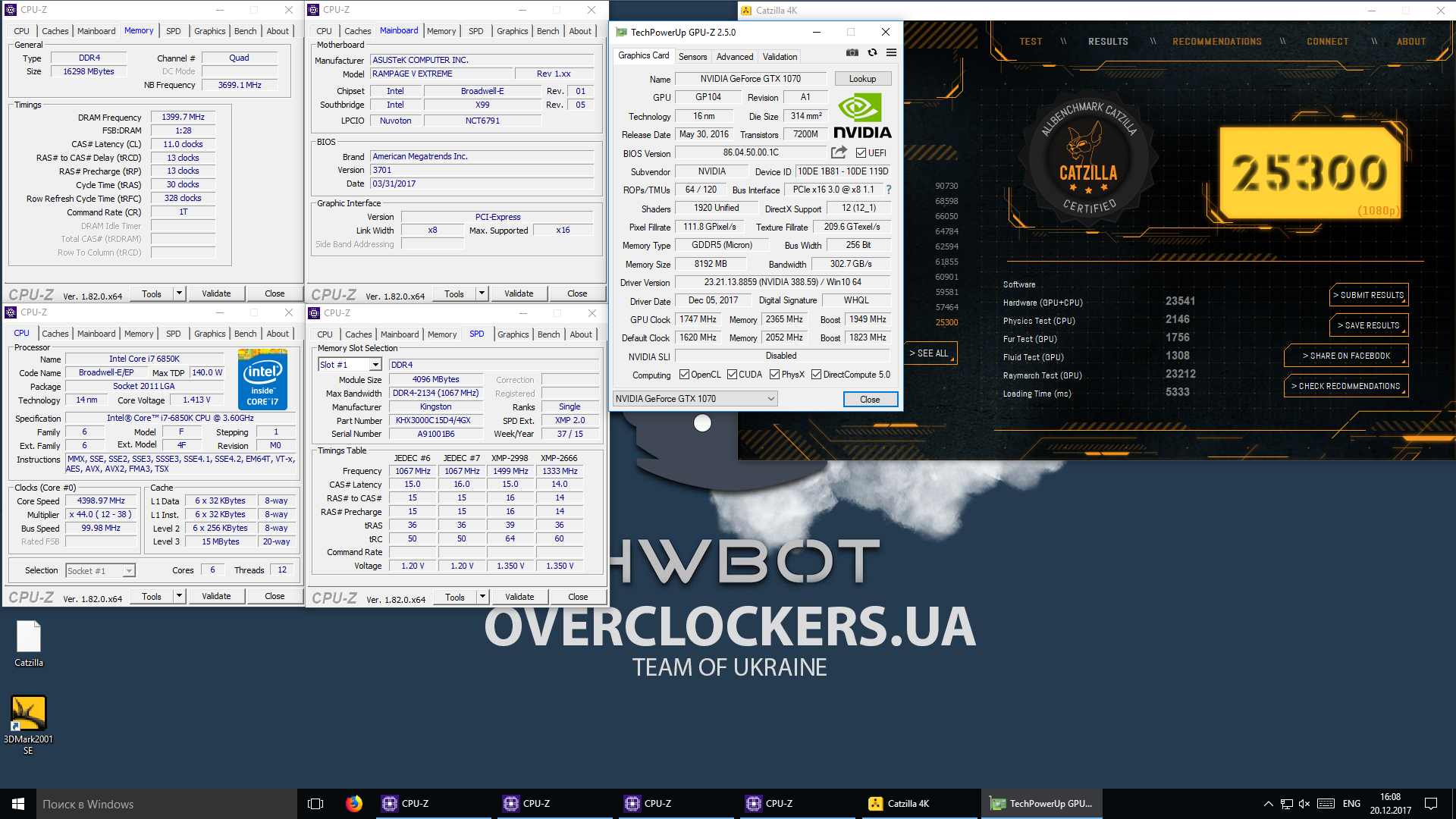
Task: Open the TEST section in Catzilla
Action: tap(1031, 42)
